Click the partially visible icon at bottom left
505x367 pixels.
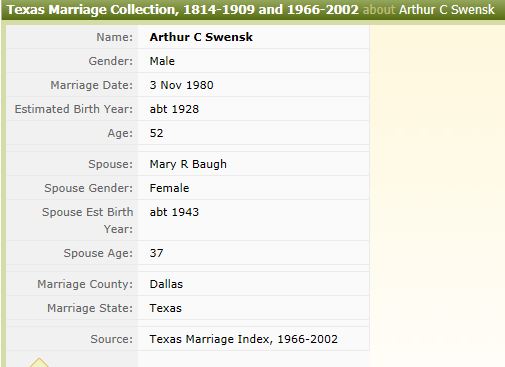(x=39, y=362)
